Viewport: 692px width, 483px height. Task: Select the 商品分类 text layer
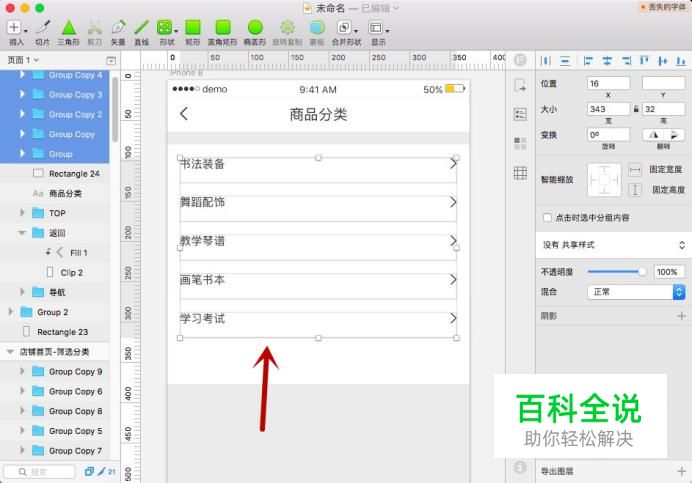tap(55, 193)
